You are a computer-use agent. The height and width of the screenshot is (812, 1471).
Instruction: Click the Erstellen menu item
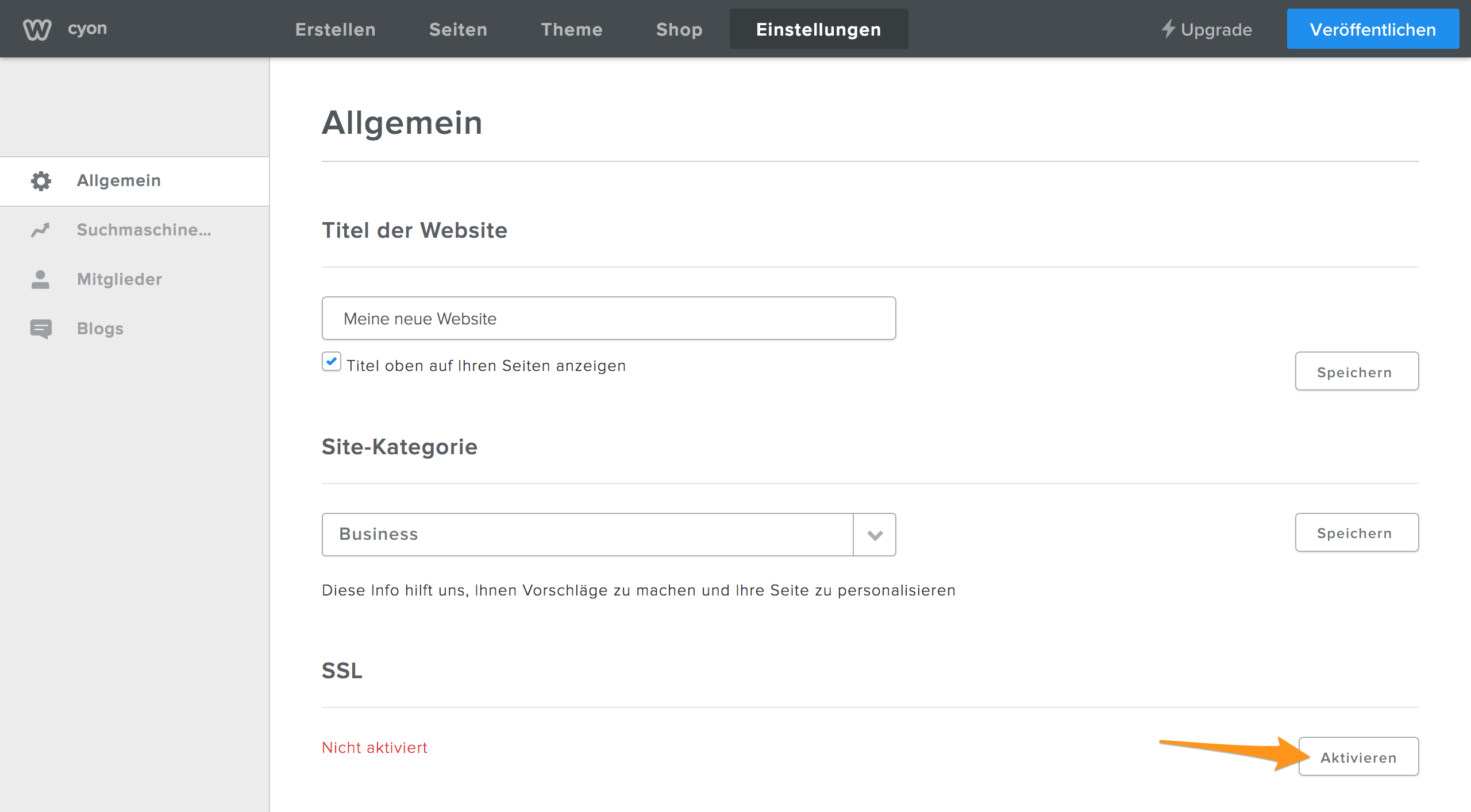click(334, 28)
